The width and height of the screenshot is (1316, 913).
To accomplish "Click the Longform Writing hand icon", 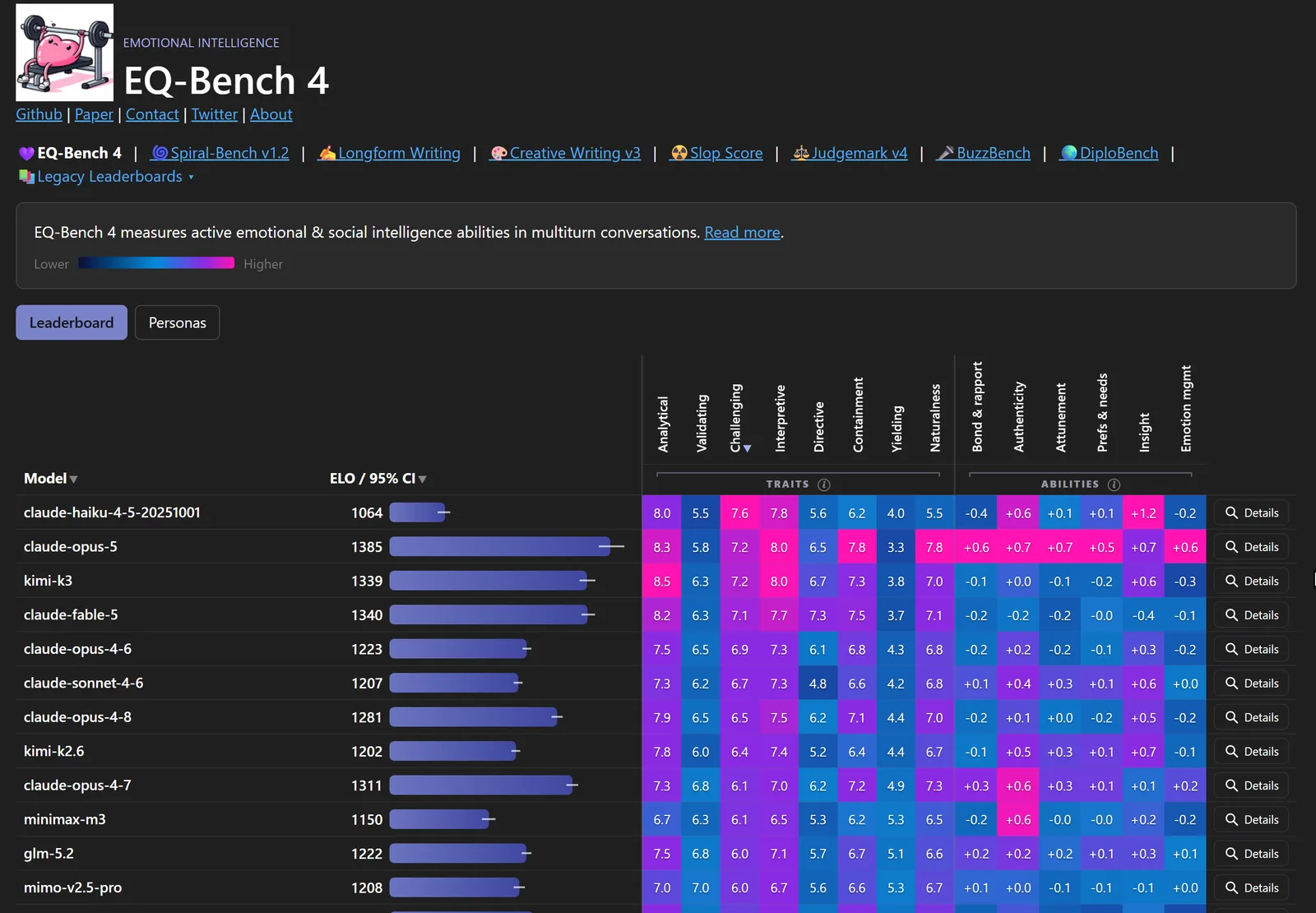I will (327, 153).
